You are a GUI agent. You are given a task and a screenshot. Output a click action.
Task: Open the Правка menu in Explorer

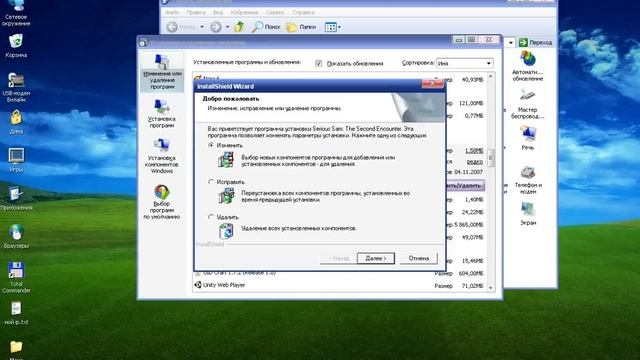click(196, 12)
